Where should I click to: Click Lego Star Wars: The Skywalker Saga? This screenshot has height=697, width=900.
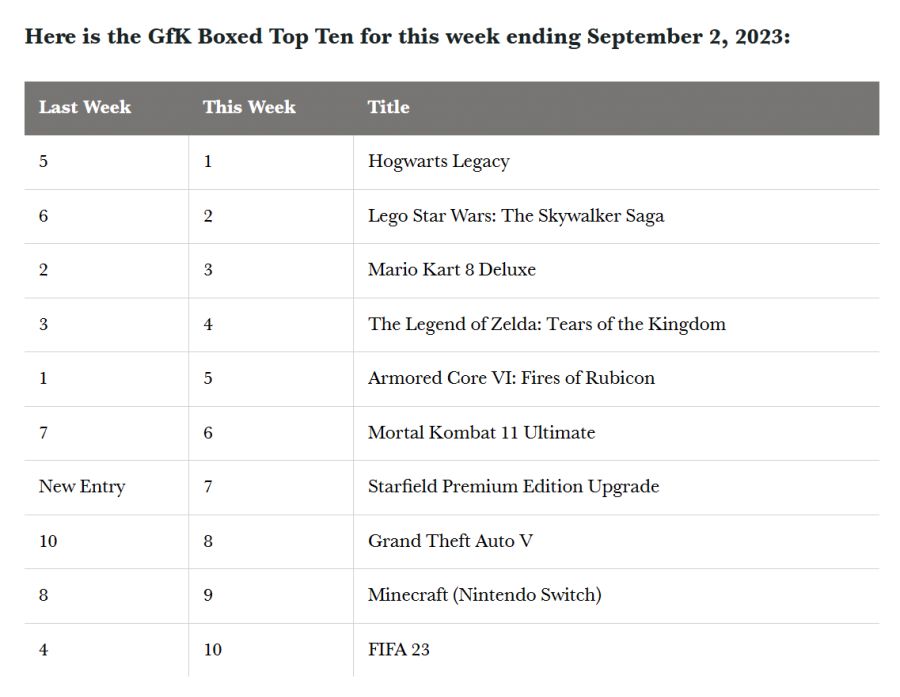point(515,216)
